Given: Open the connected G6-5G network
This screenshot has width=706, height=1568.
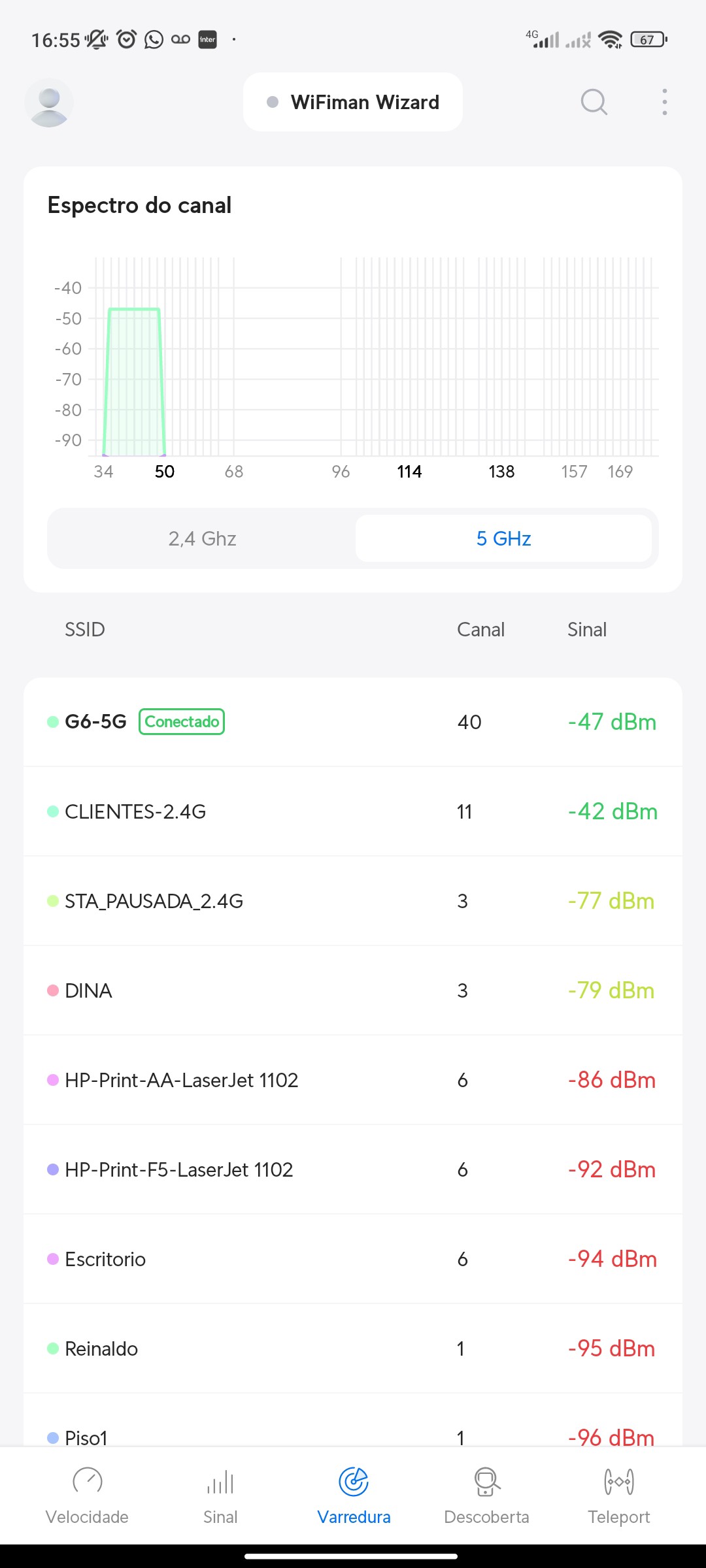Looking at the screenshot, I should pos(353,722).
